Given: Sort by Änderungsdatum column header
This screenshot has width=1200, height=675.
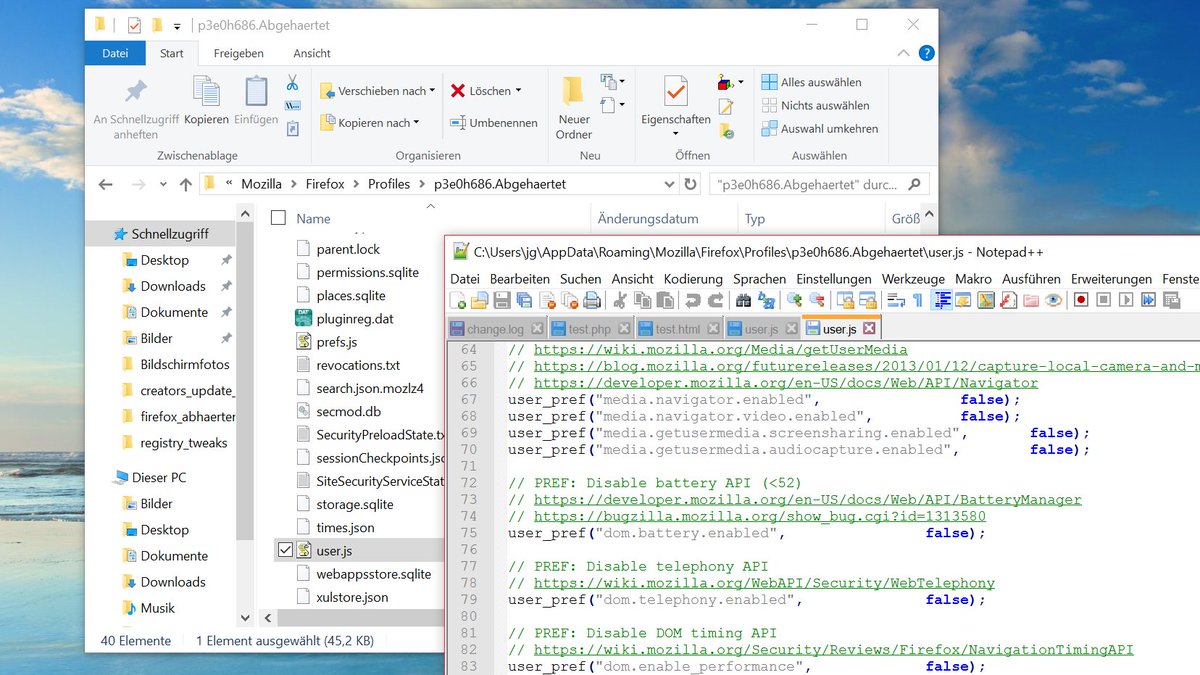Looking at the screenshot, I should (647, 218).
